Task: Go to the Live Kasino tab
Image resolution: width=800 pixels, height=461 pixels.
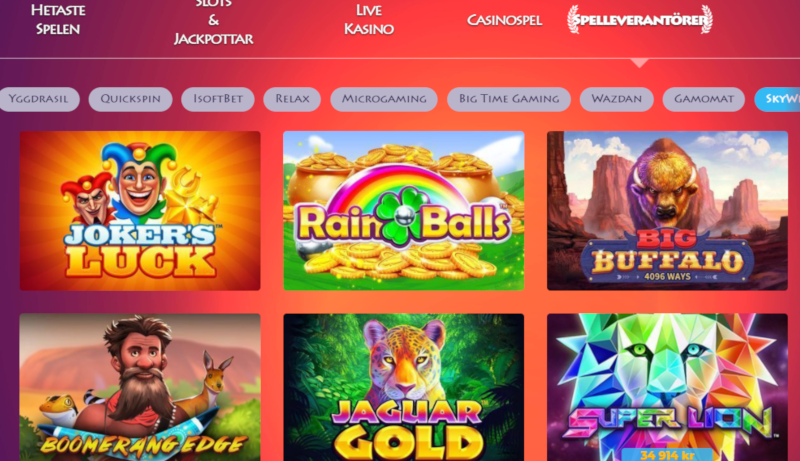Action: (368, 19)
